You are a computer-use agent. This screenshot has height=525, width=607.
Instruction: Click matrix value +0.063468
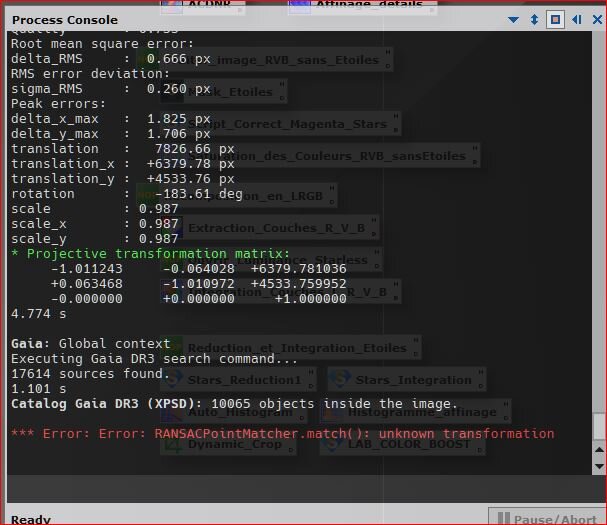(87, 284)
